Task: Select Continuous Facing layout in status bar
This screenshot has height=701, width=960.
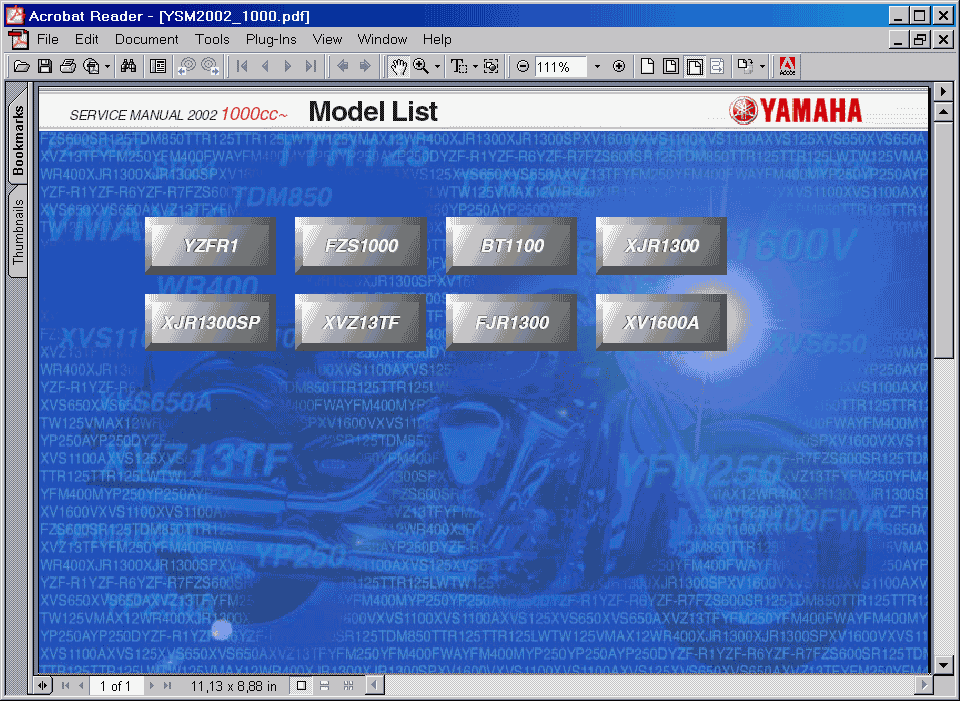Action: click(x=348, y=686)
